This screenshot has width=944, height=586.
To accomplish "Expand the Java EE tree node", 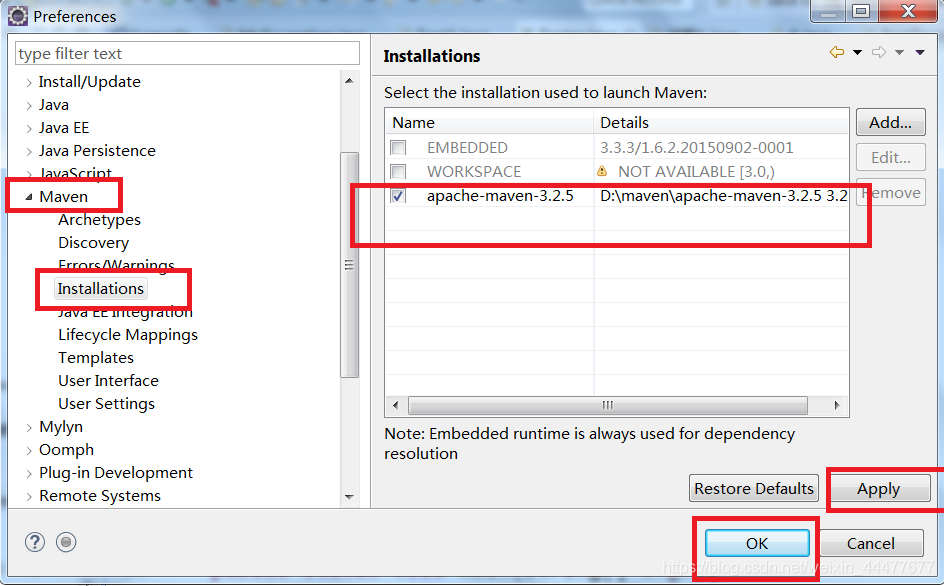I will click(x=29, y=128).
